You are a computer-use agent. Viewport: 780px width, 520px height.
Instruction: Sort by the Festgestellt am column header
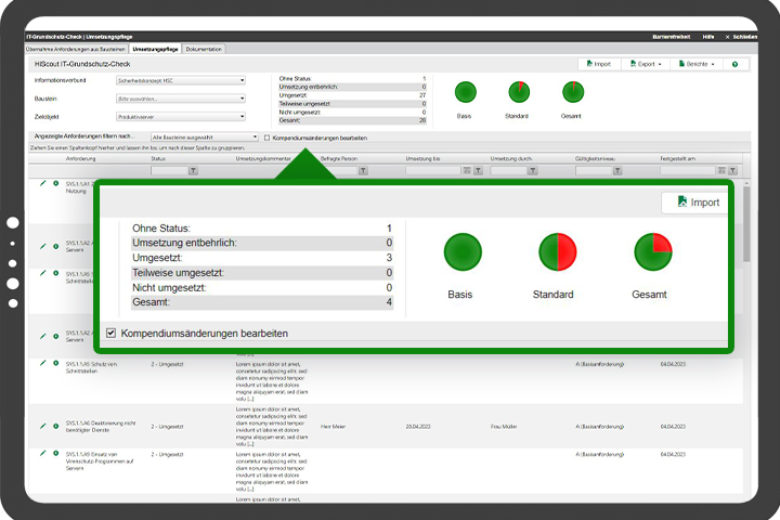[x=678, y=159]
